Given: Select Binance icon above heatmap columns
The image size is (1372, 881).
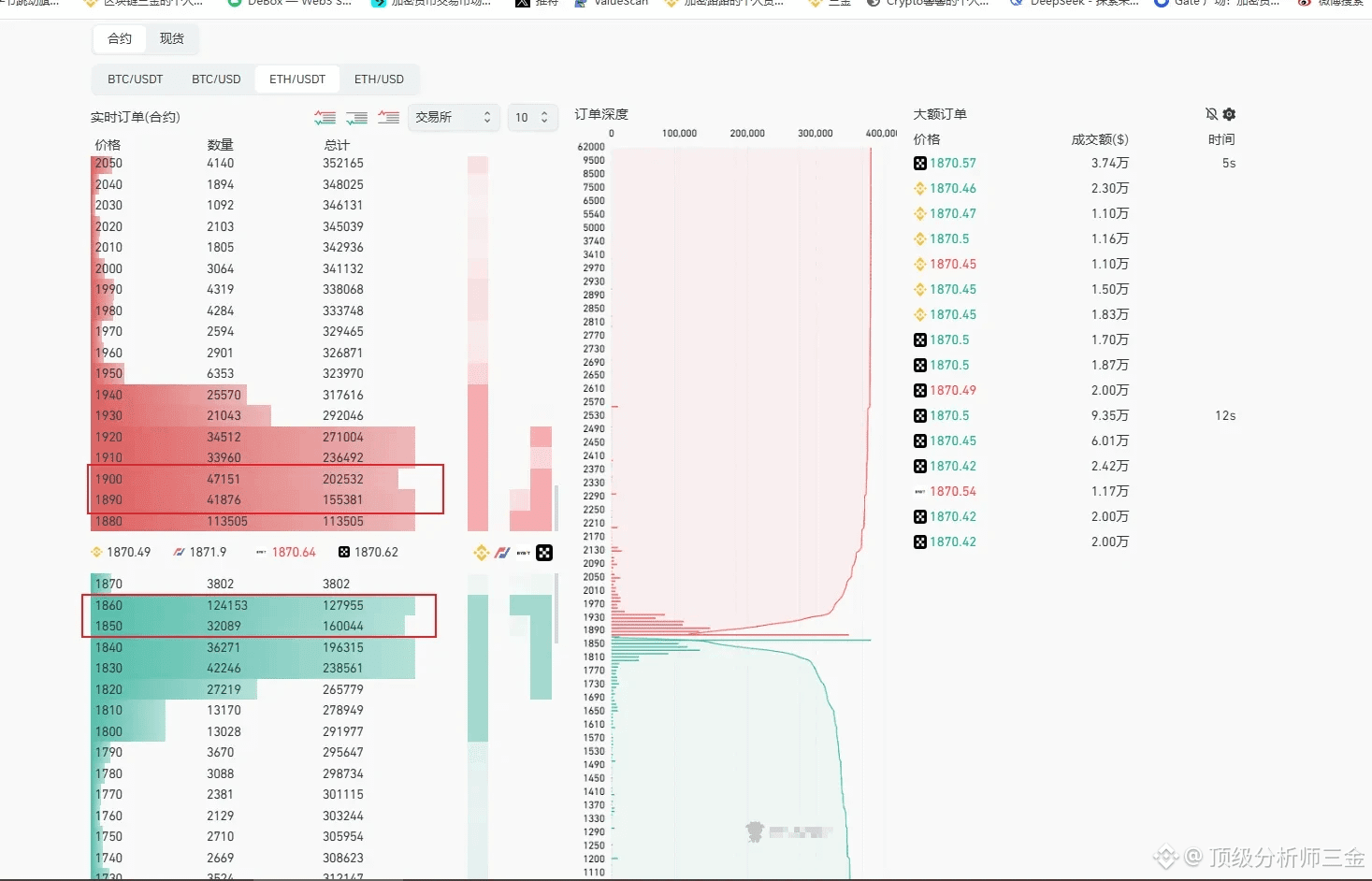Looking at the screenshot, I should click(482, 553).
